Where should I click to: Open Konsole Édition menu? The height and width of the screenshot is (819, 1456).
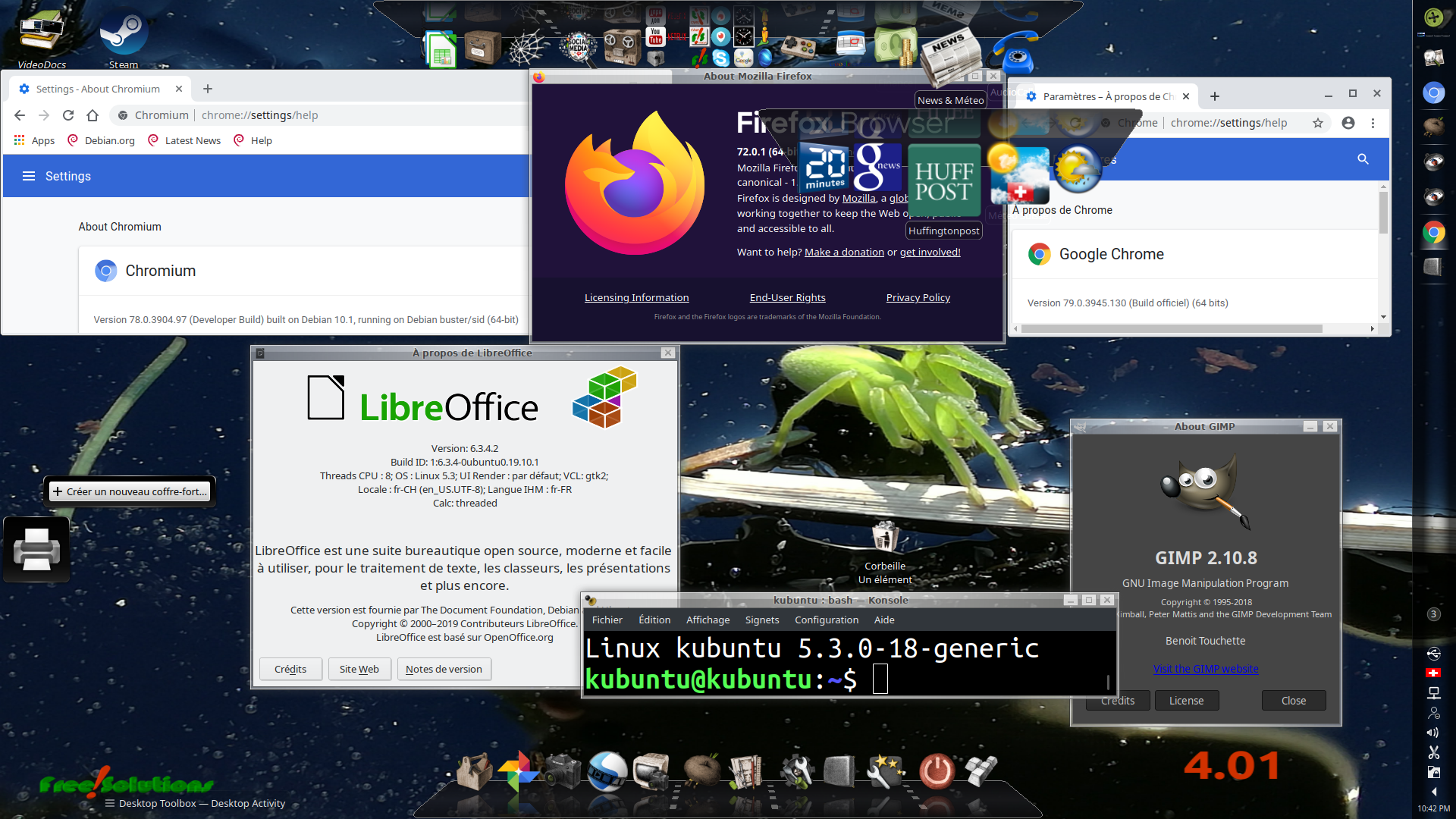[x=654, y=620]
